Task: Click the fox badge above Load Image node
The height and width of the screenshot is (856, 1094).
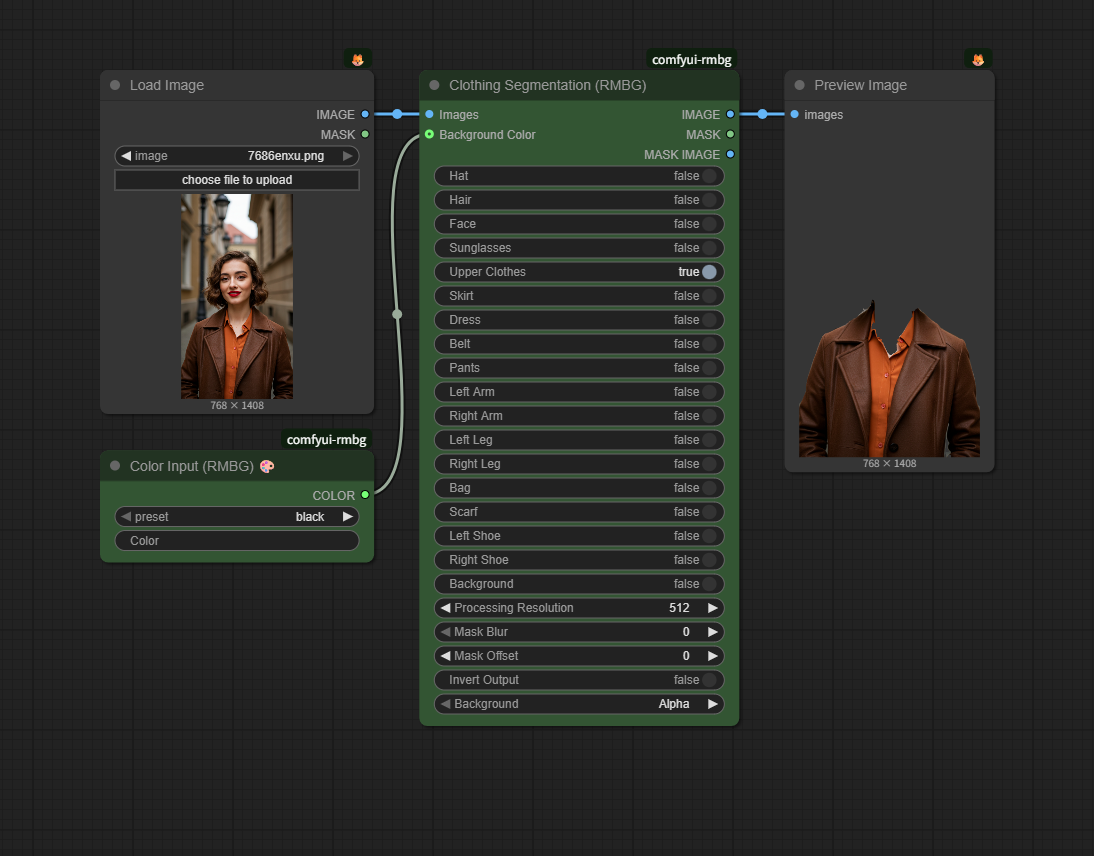Action: click(357, 59)
